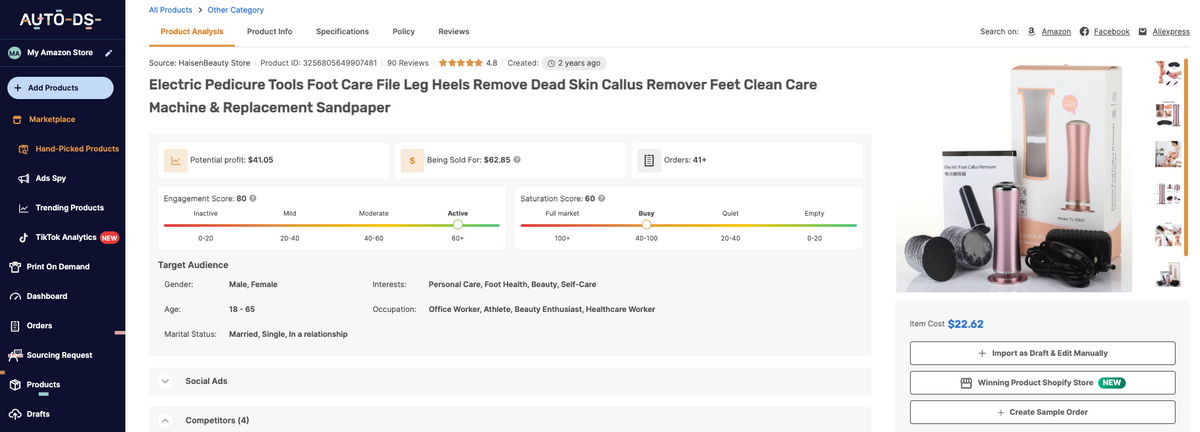Click the clock icon beside 2 years ago
The width and height of the screenshot is (1200, 432).
tap(549, 62)
